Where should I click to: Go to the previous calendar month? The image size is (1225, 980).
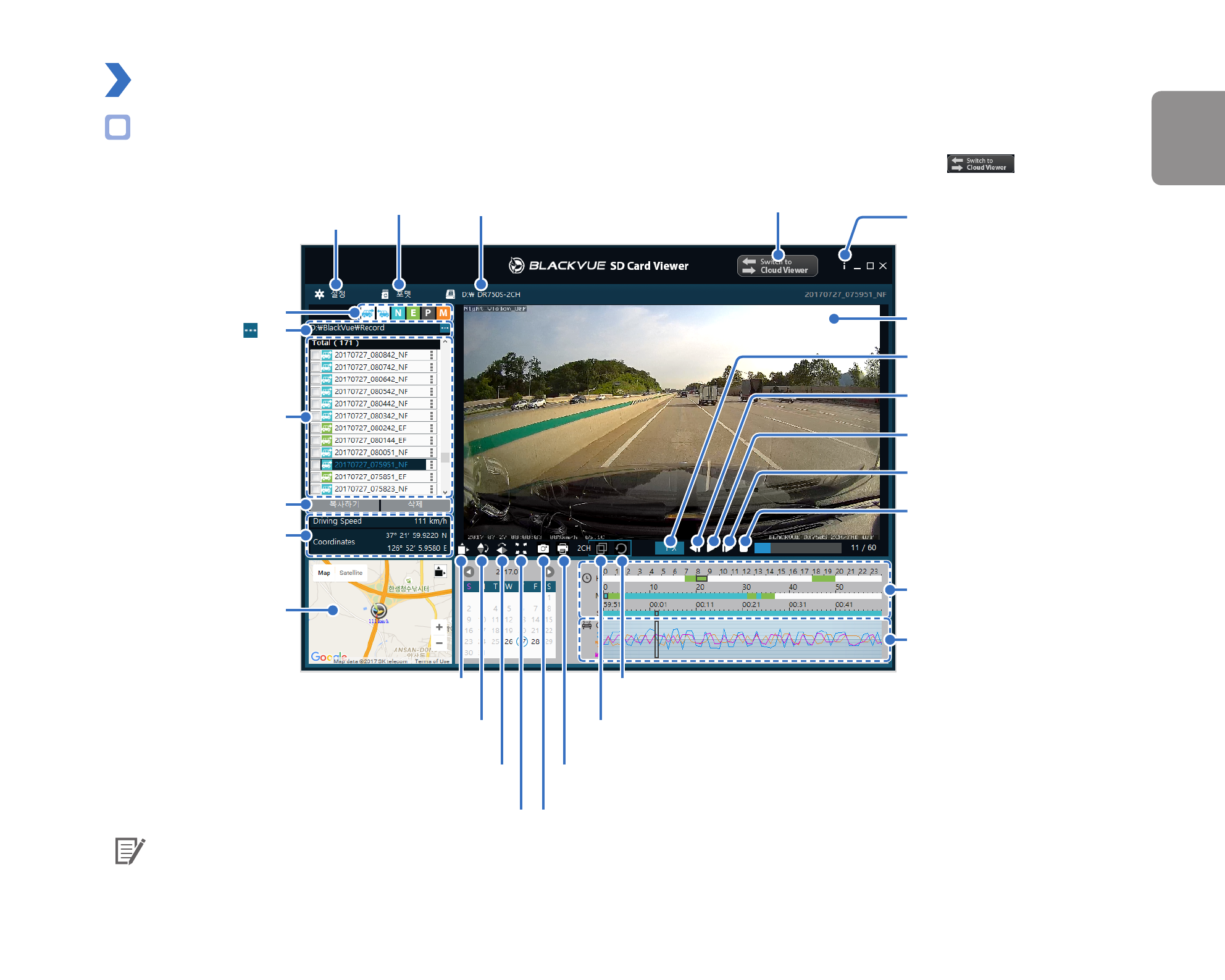click(469, 572)
